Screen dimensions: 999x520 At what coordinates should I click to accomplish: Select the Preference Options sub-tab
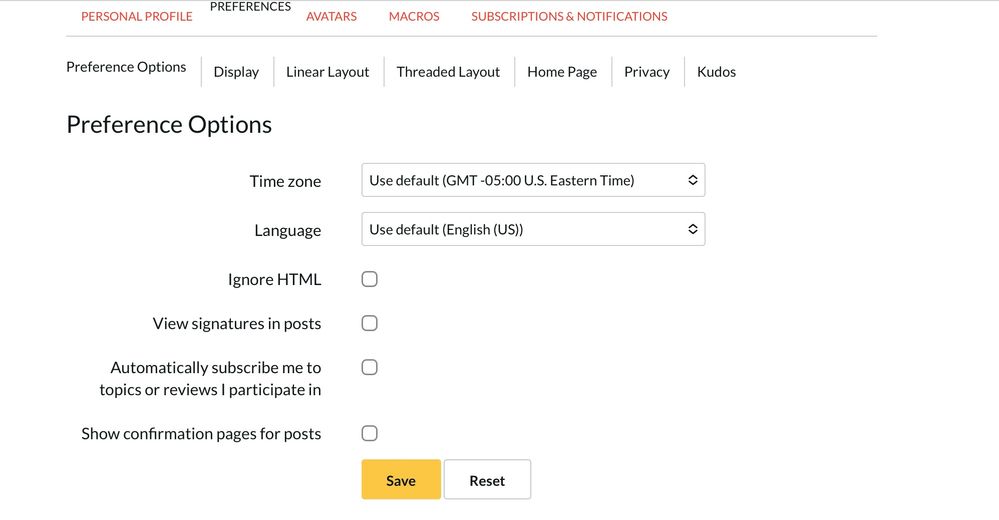[126, 67]
